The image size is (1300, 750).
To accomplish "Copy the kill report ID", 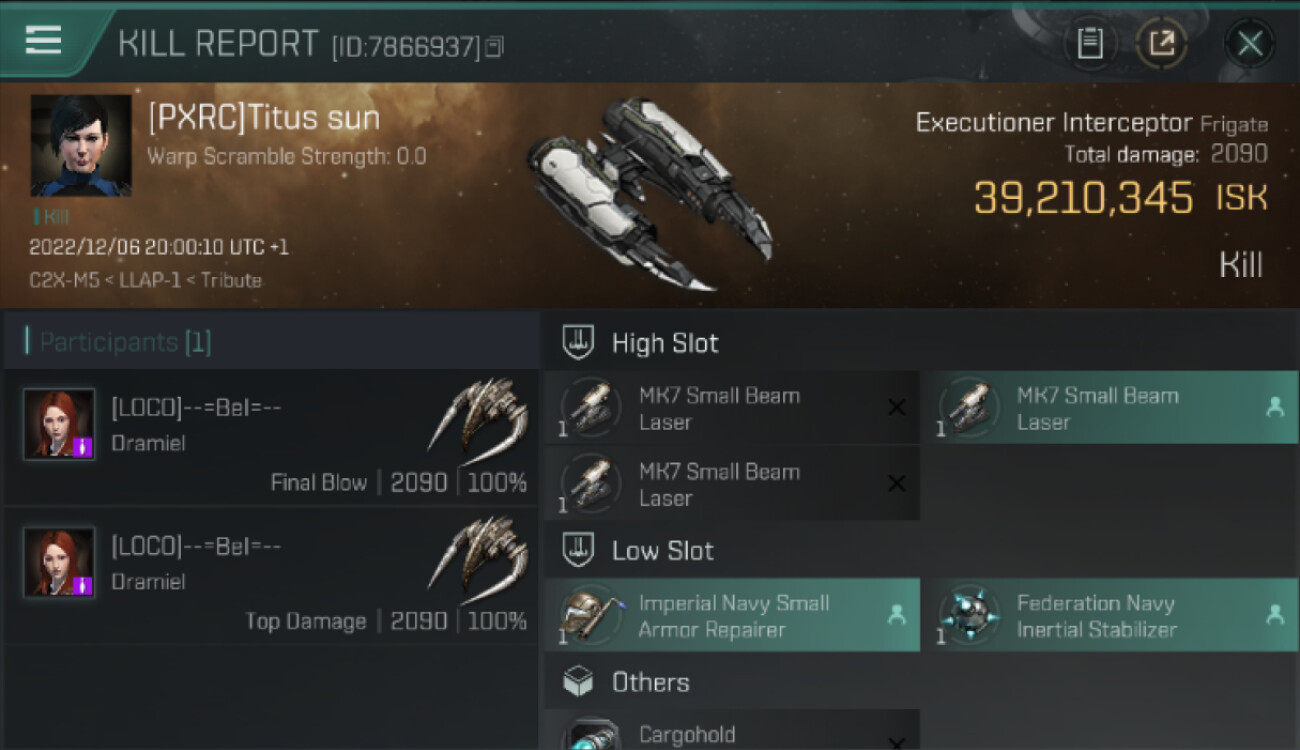I will pos(494,47).
